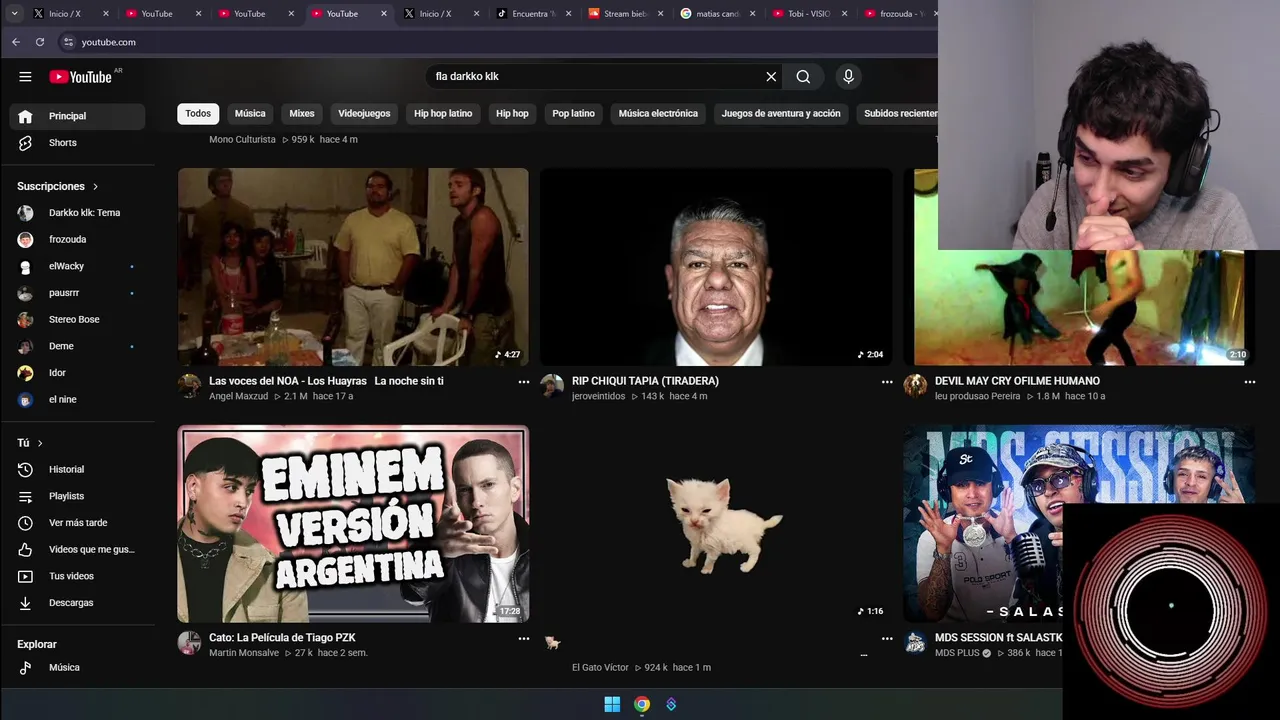This screenshot has width=1280, height=720.
Task: Select the Hip hop filter chip
Action: click(x=512, y=113)
